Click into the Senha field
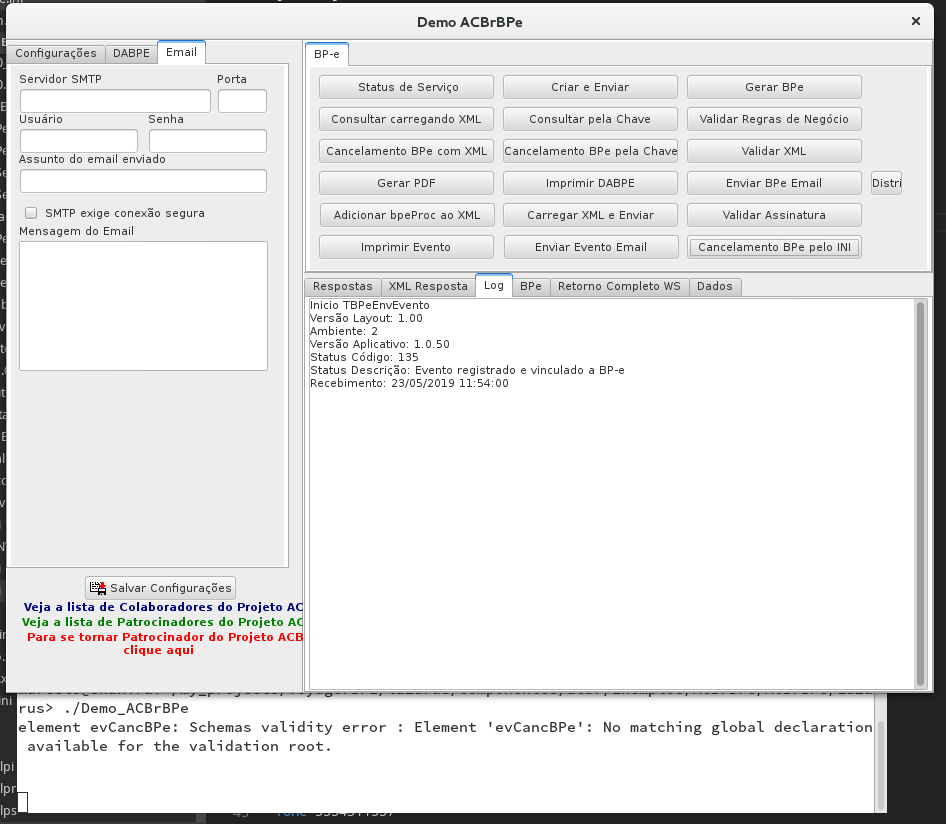This screenshot has width=946, height=824. (208, 141)
